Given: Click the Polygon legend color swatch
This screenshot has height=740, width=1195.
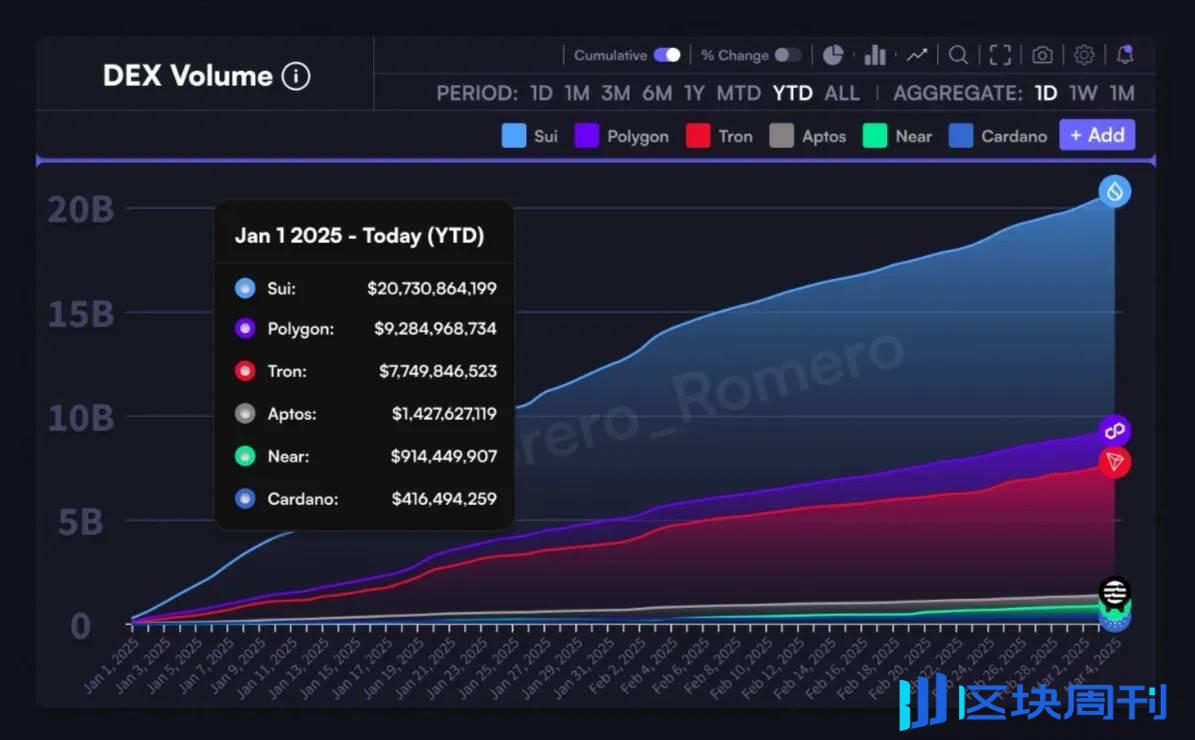Looking at the screenshot, I should tap(586, 136).
